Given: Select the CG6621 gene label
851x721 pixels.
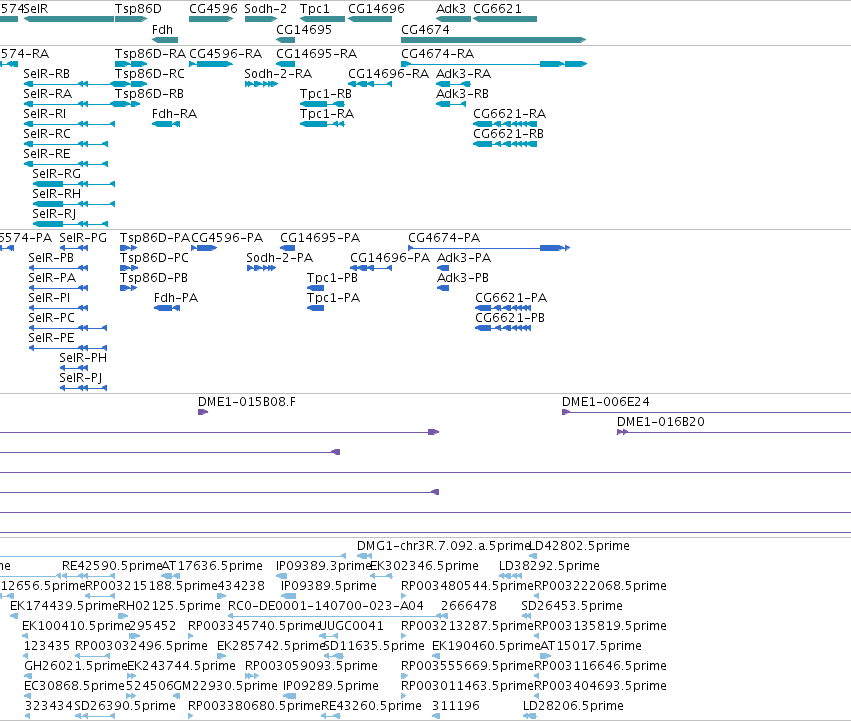Looking at the screenshot, I should [x=497, y=9].
